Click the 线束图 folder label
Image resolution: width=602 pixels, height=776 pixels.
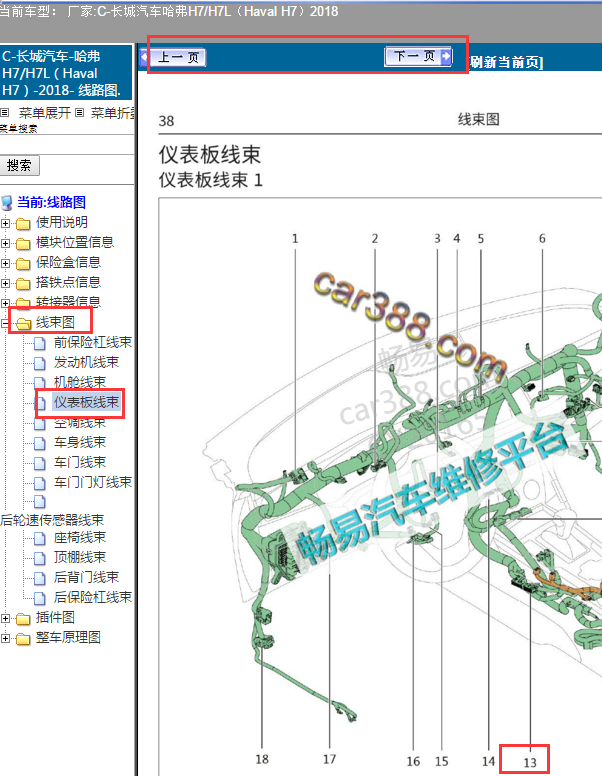(55, 323)
